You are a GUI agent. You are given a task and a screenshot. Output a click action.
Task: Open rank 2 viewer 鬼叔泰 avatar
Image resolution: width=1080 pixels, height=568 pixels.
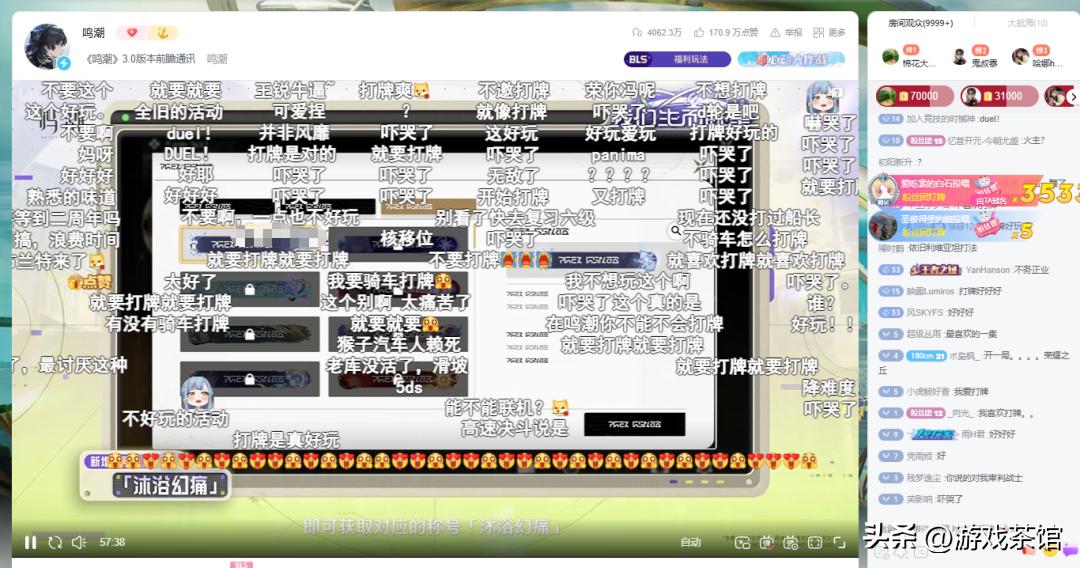(x=959, y=56)
